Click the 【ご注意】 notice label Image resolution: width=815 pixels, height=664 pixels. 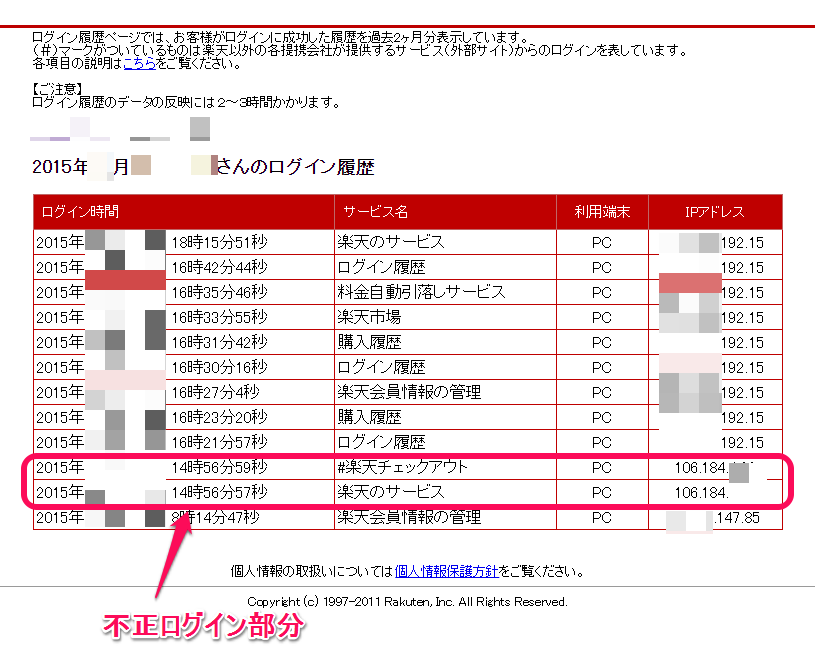click(x=58, y=89)
